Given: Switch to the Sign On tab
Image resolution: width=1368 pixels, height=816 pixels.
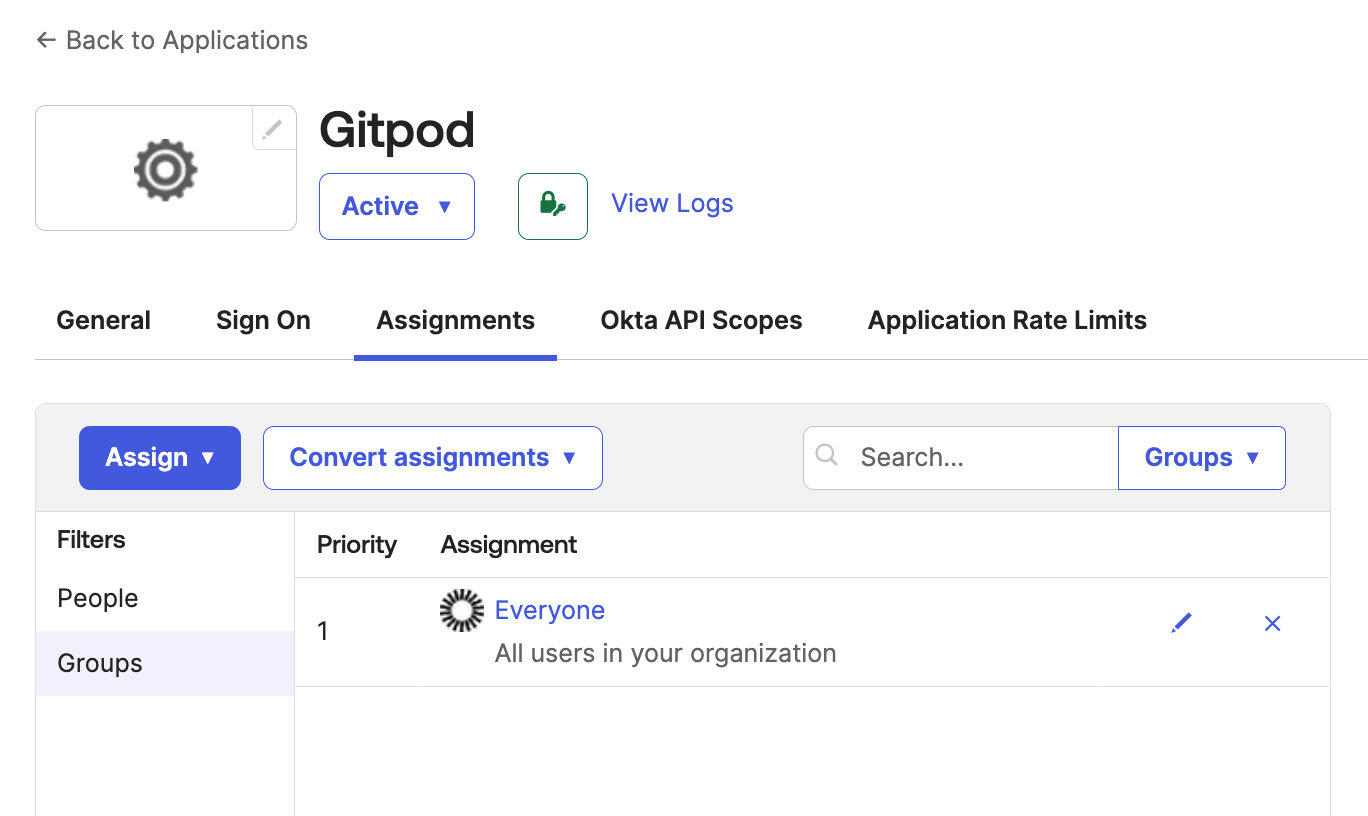Looking at the screenshot, I should point(264,320).
